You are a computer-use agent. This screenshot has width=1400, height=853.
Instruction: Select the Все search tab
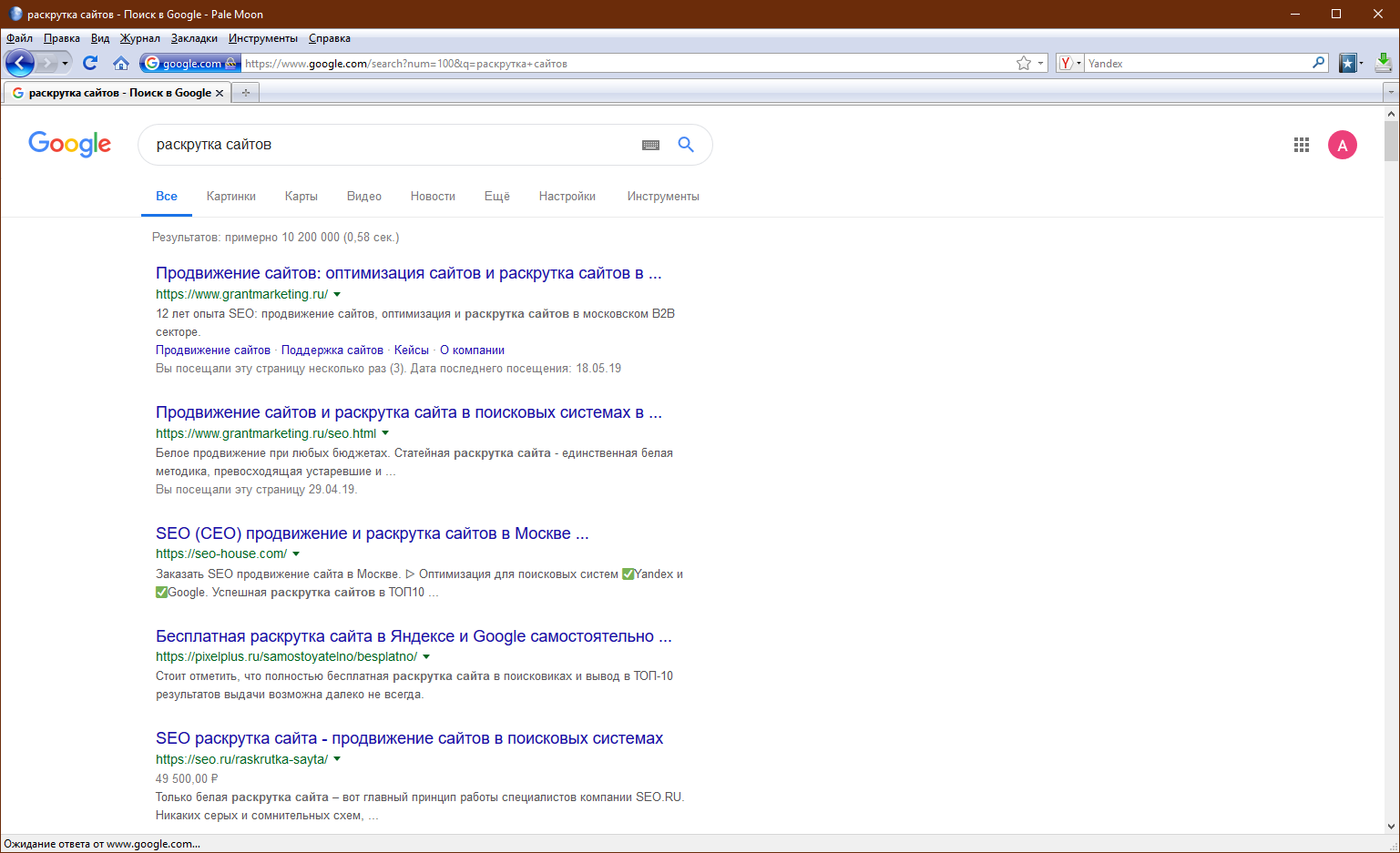click(167, 196)
